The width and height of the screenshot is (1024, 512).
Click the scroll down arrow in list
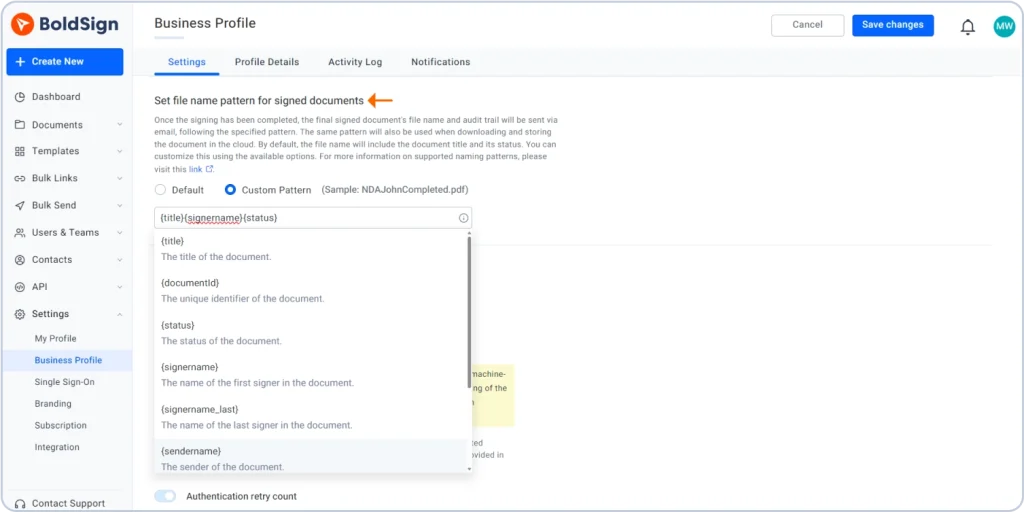469,468
